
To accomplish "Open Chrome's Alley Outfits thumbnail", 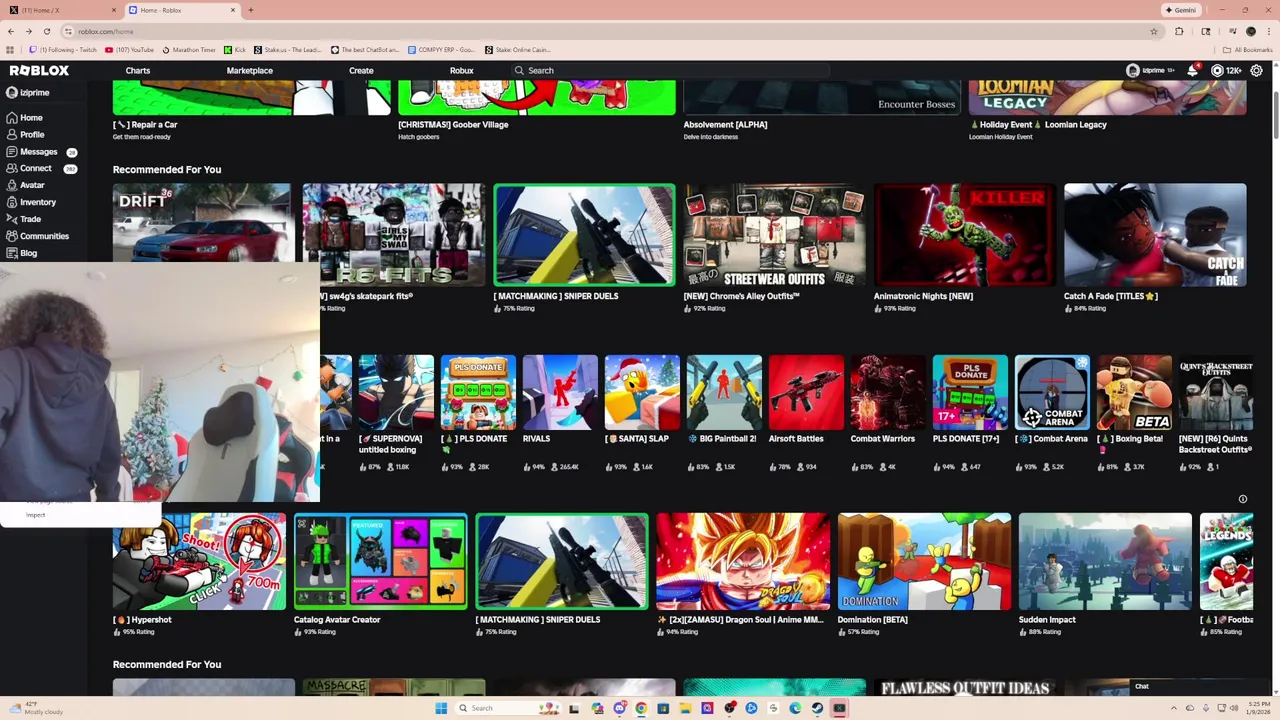I will pyautogui.click(x=774, y=235).
